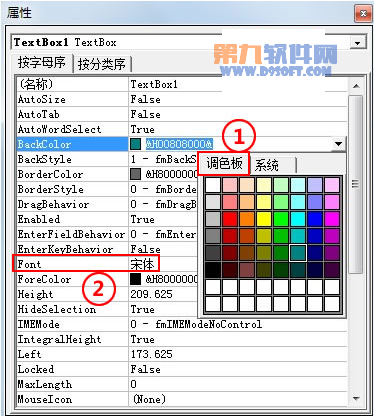Screen dimensions: 374x416
Task: Click the BackColor teal color preview box
Action: coord(135,144)
